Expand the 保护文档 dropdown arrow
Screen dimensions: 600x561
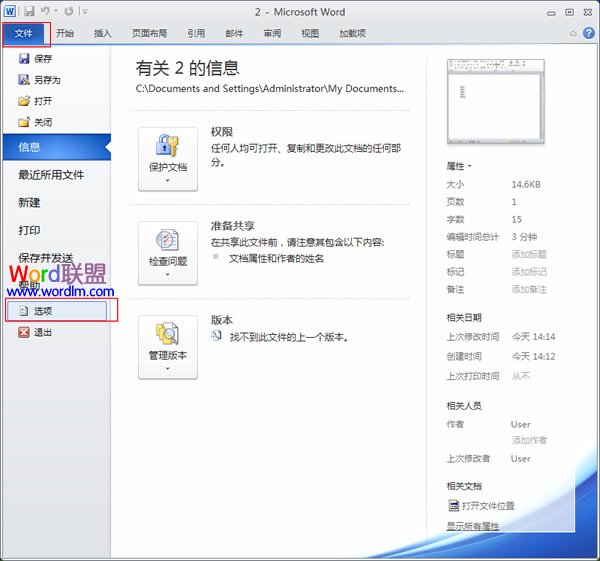tap(168, 180)
